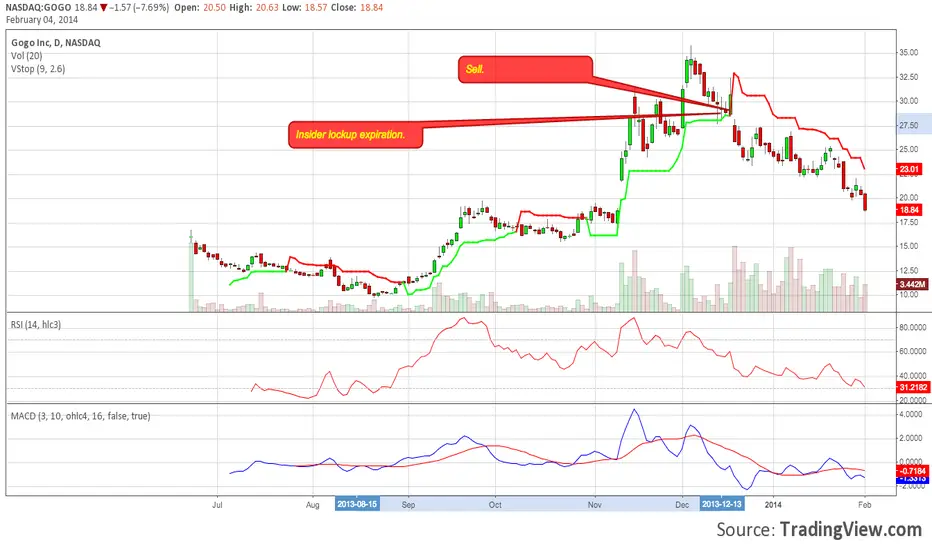The height and width of the screenshot is (550, 932).
Task: Click the Aug label on the time axis
Action: (x=313, y=505)
